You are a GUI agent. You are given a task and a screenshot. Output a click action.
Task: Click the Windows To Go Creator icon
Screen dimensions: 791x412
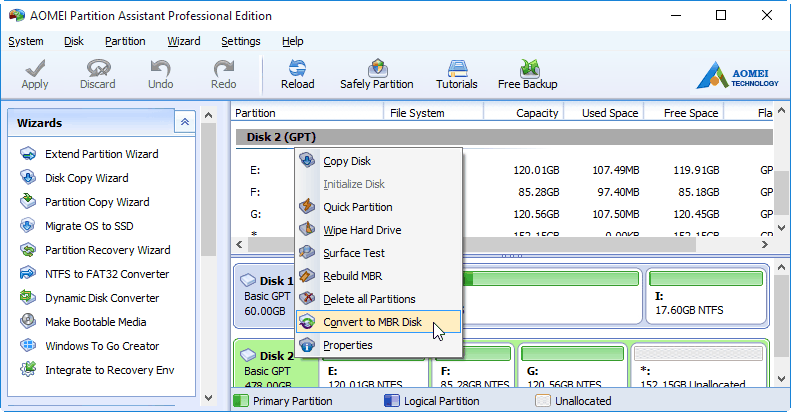pyautogui.click(x=28, y=345)
